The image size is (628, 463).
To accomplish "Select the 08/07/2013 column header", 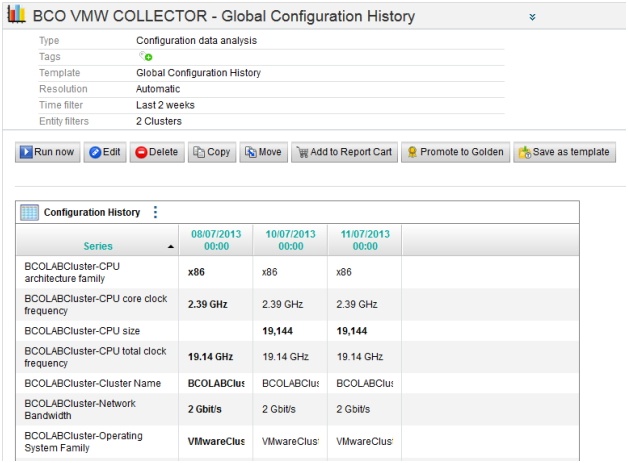I will (216, 239).
